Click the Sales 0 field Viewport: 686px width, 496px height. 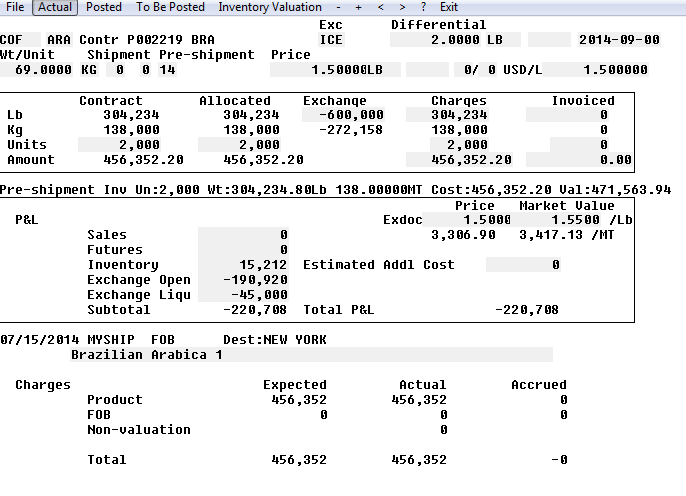click(x=243, y=235)
